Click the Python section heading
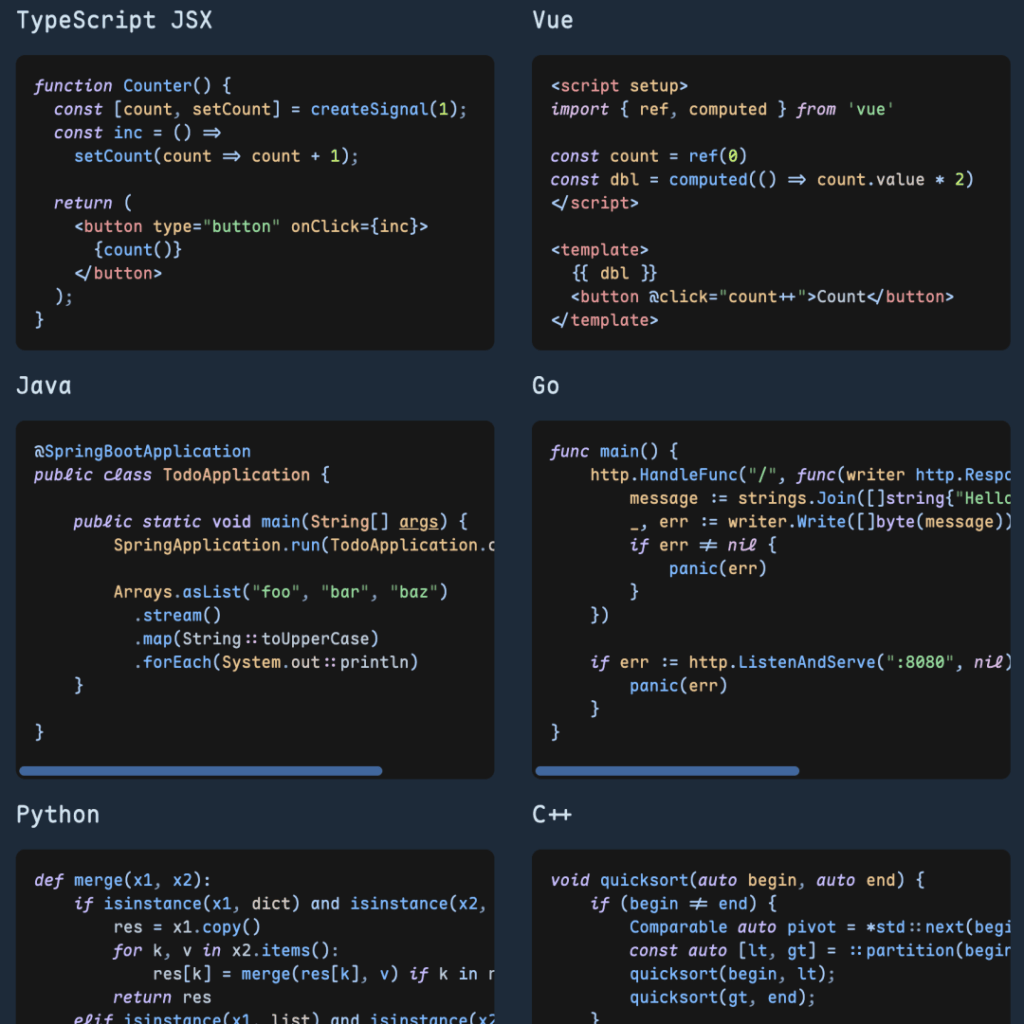 click(58, 815)
